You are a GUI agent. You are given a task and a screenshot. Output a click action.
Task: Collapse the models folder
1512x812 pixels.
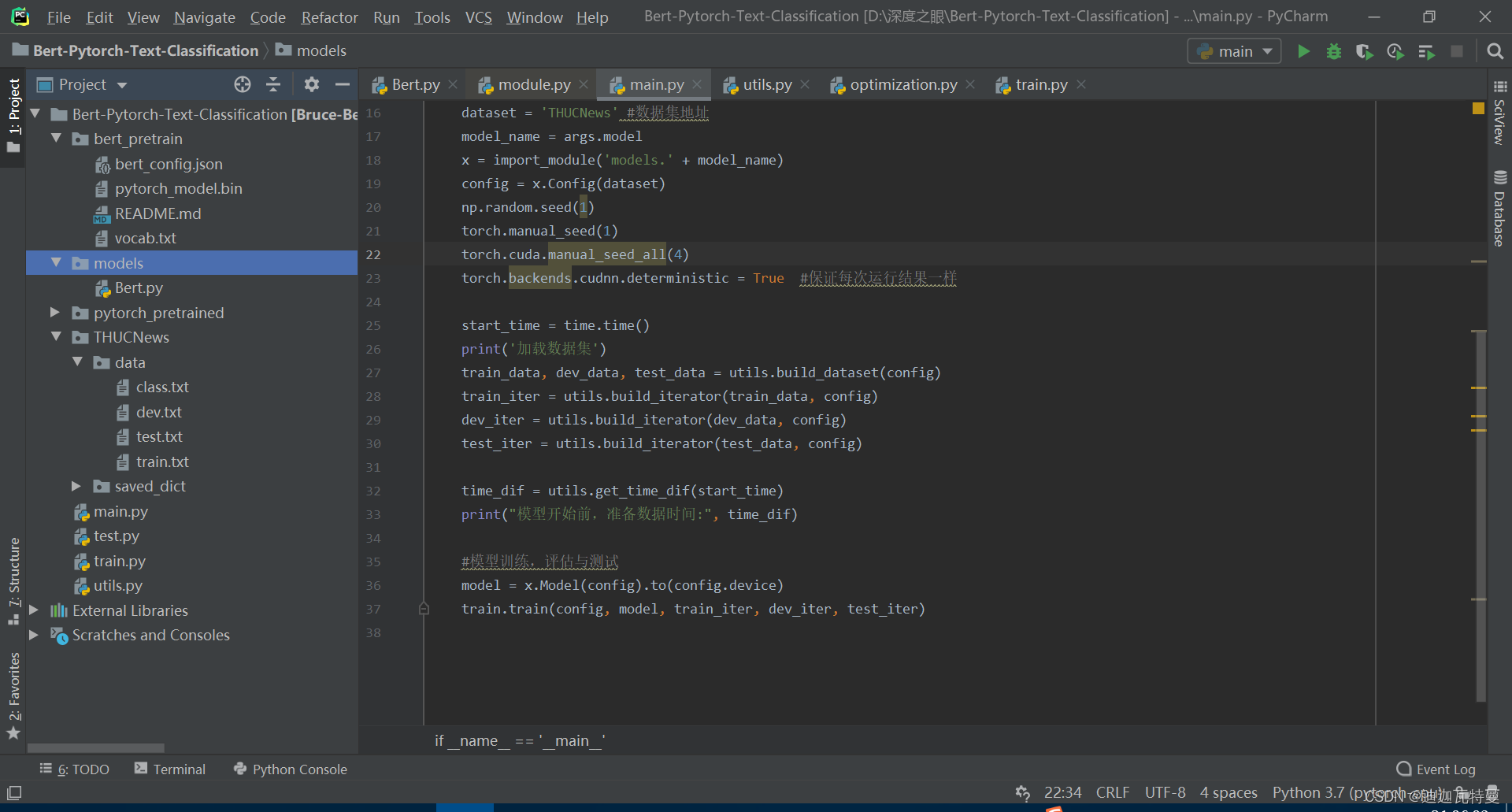56,262
